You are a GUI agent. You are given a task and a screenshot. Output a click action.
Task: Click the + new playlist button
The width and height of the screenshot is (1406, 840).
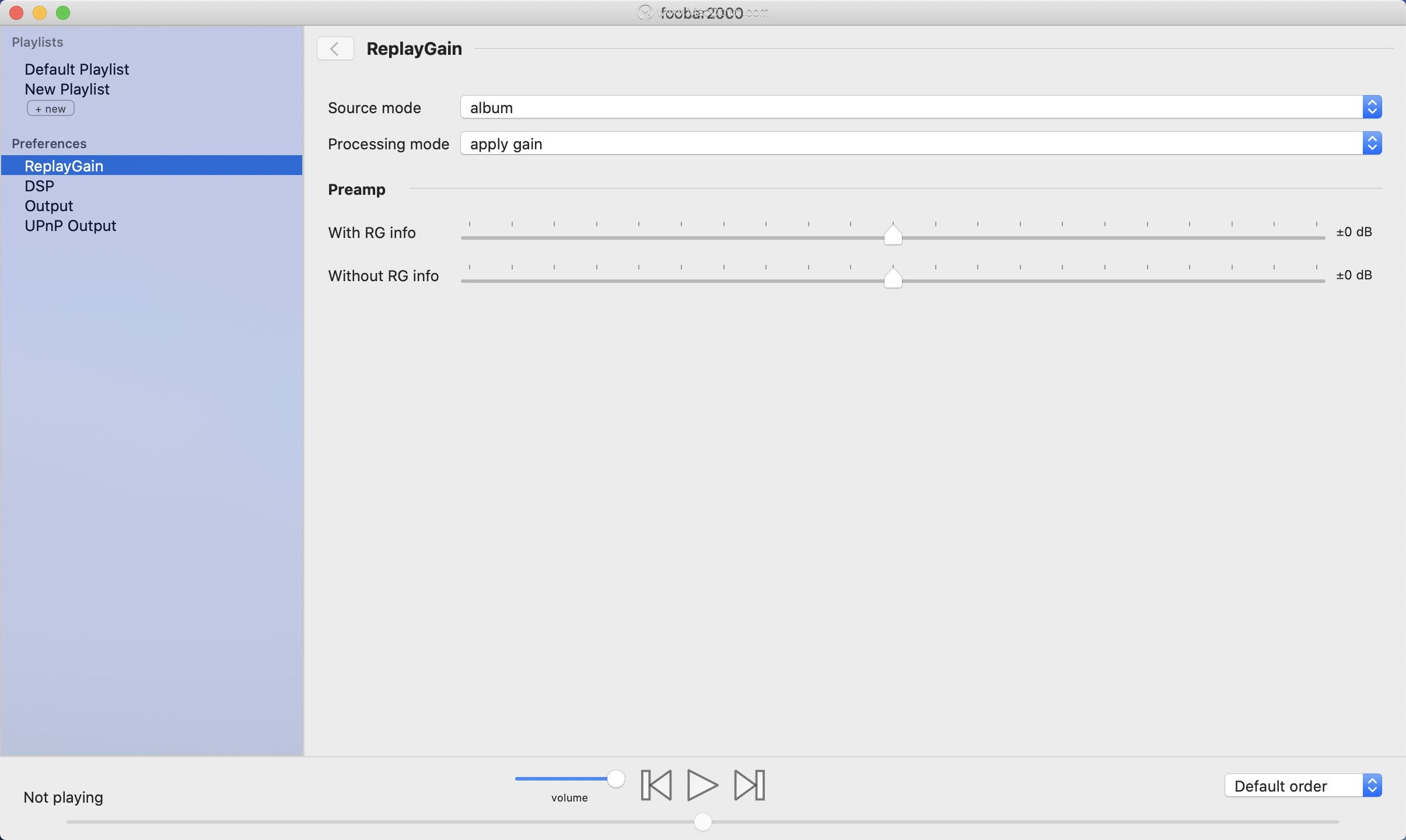coord(50,108)
